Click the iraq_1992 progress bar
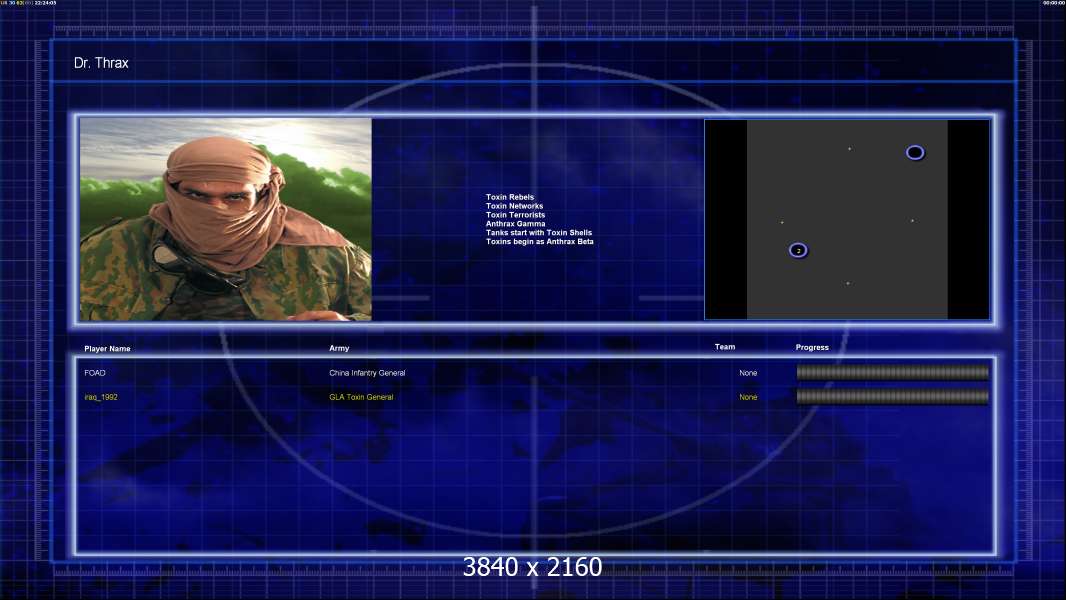The image size is (1066, 600). click(893, 397)
